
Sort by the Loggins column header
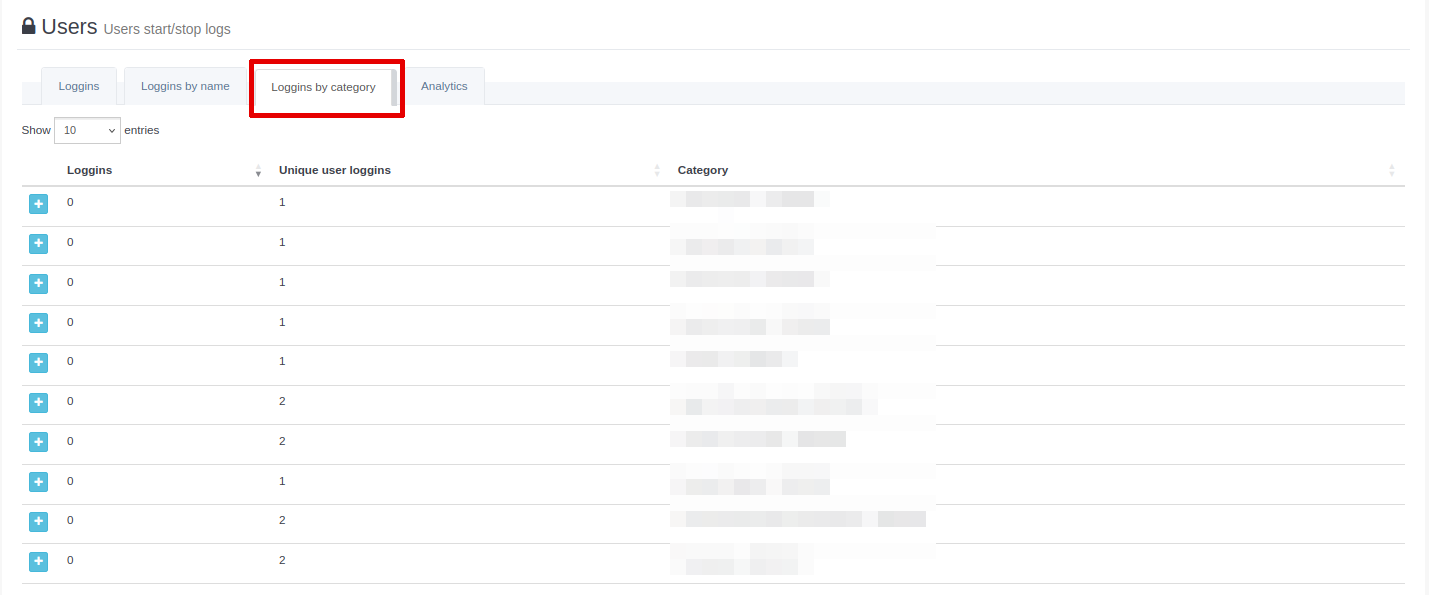pos(90,170)
